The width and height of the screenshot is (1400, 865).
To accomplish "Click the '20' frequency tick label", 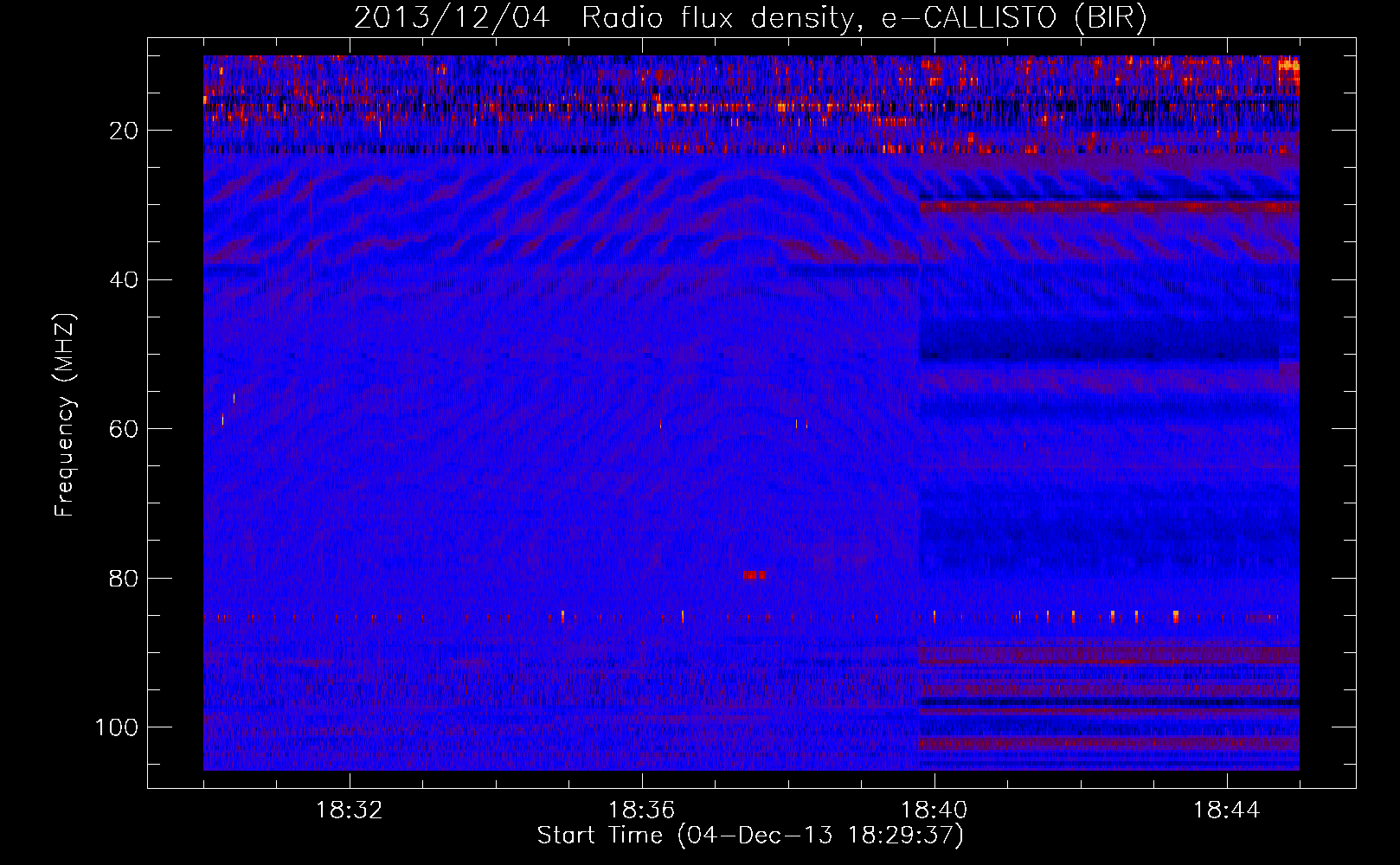I will click(125, 131).
